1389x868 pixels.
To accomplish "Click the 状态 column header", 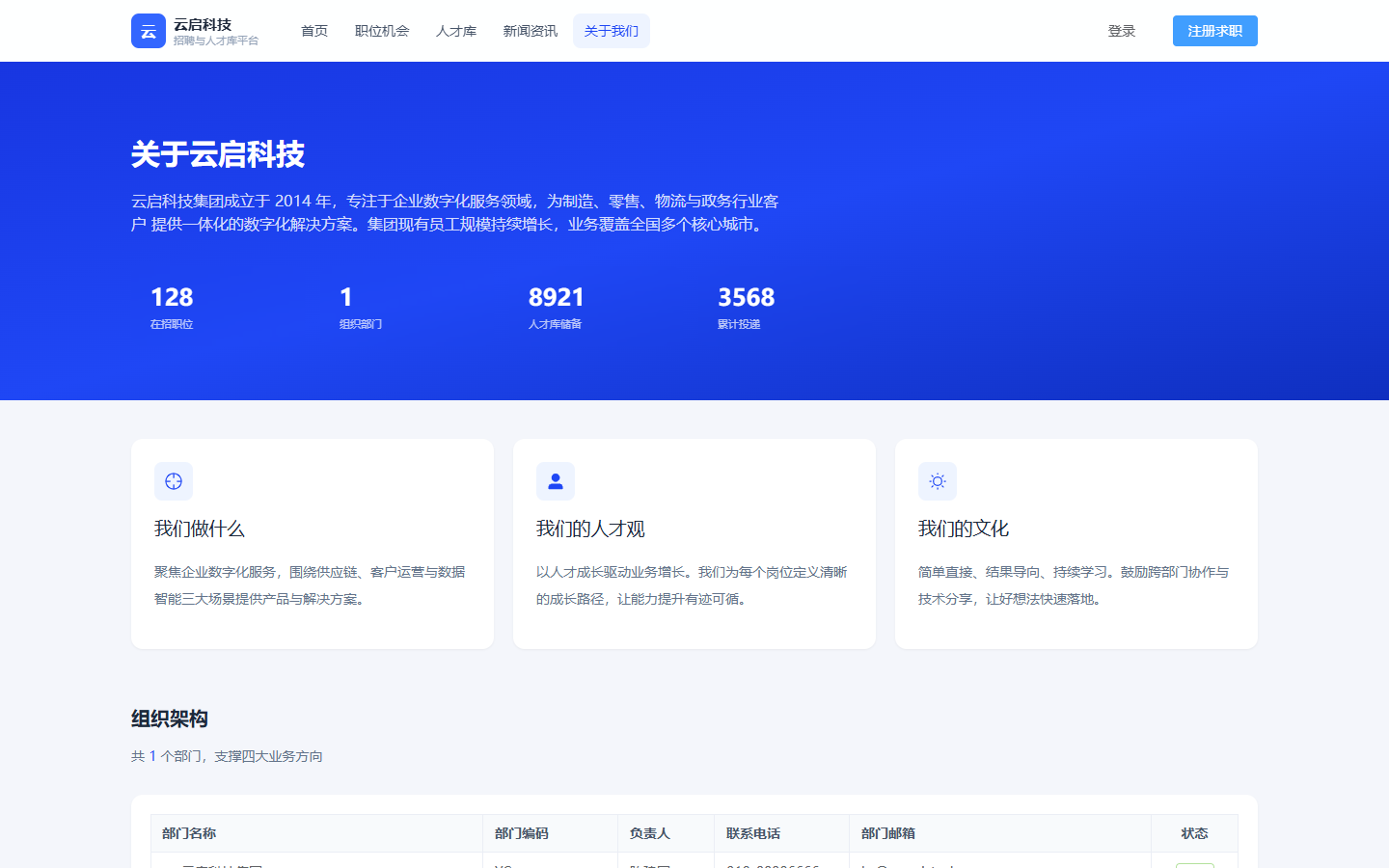I will tap(1194, 833).
